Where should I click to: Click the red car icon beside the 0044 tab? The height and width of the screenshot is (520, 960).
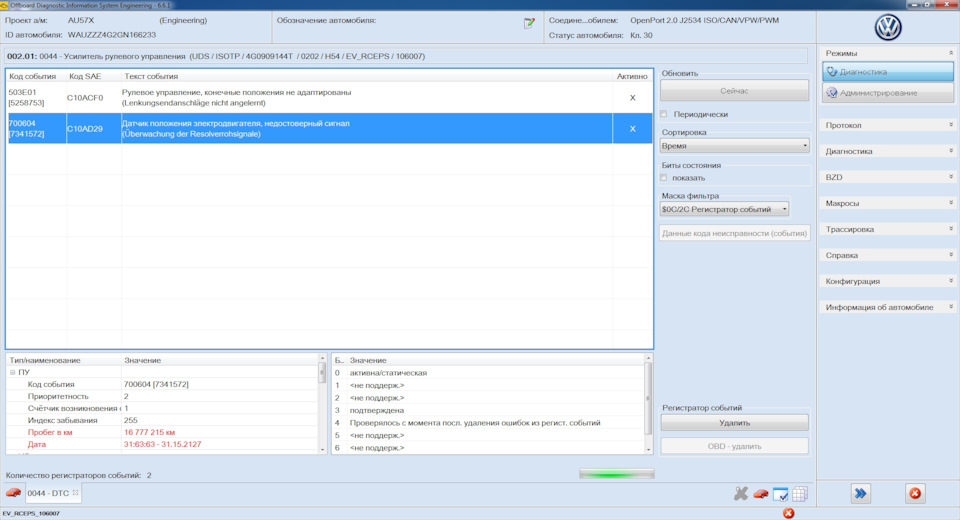[13, 492]
